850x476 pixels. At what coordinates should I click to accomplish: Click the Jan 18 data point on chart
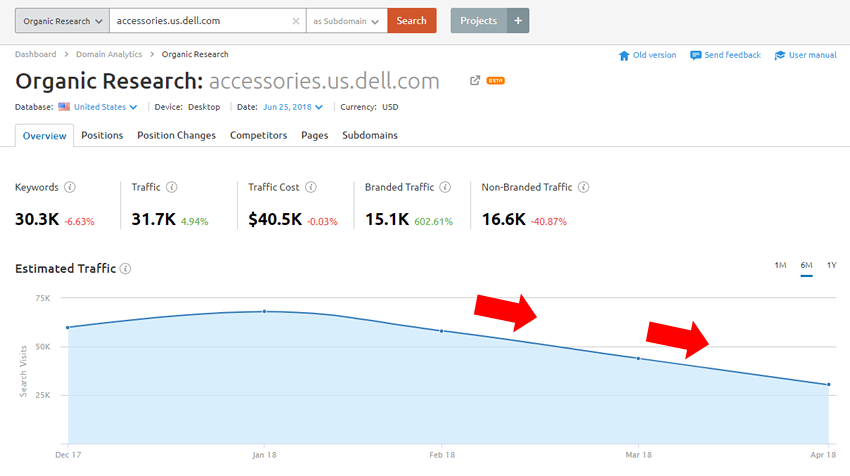[264, 311]
